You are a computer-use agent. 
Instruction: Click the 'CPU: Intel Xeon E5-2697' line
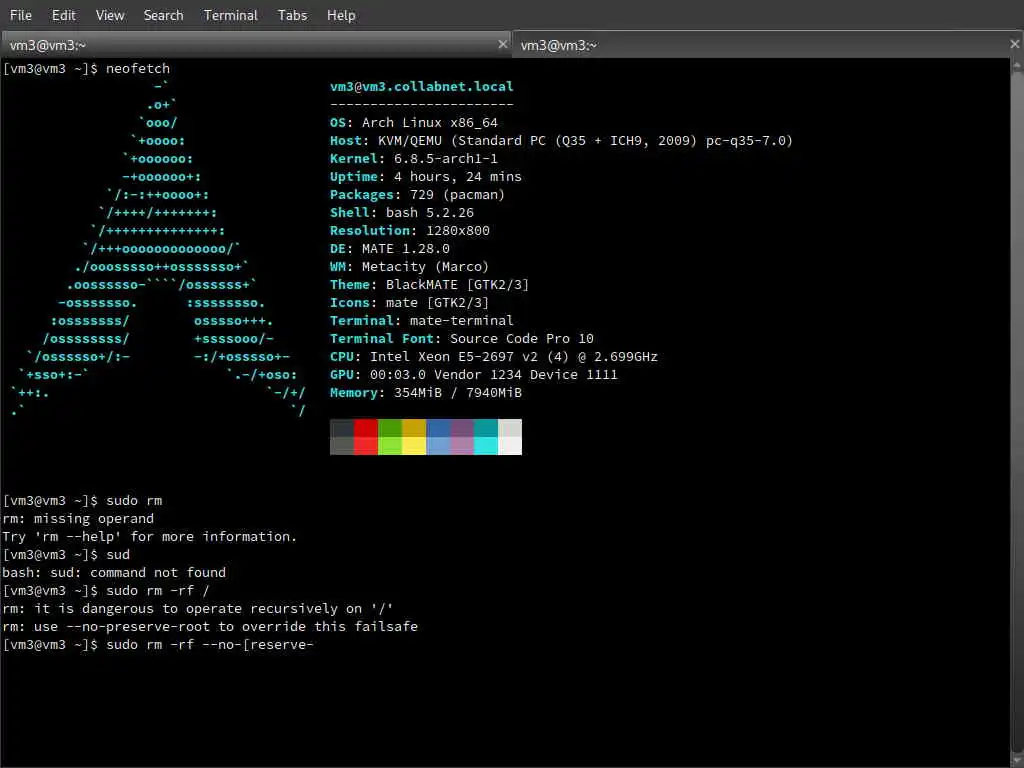494,357
